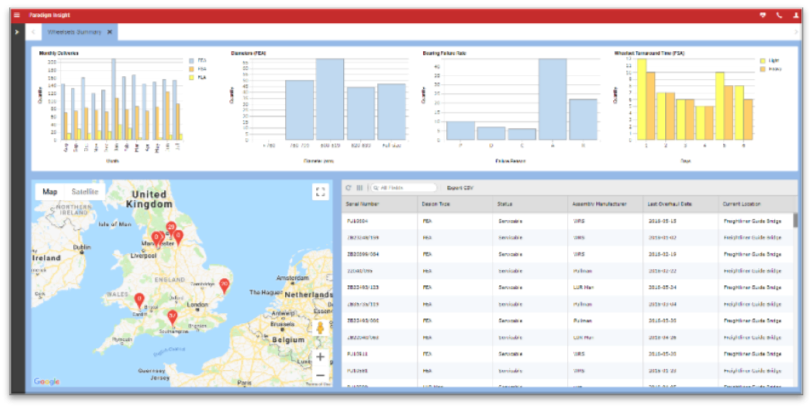This screenshot has height=408, width=812.
Task: Open the hamburger menu in the header
Action: (x=17, y=15)
